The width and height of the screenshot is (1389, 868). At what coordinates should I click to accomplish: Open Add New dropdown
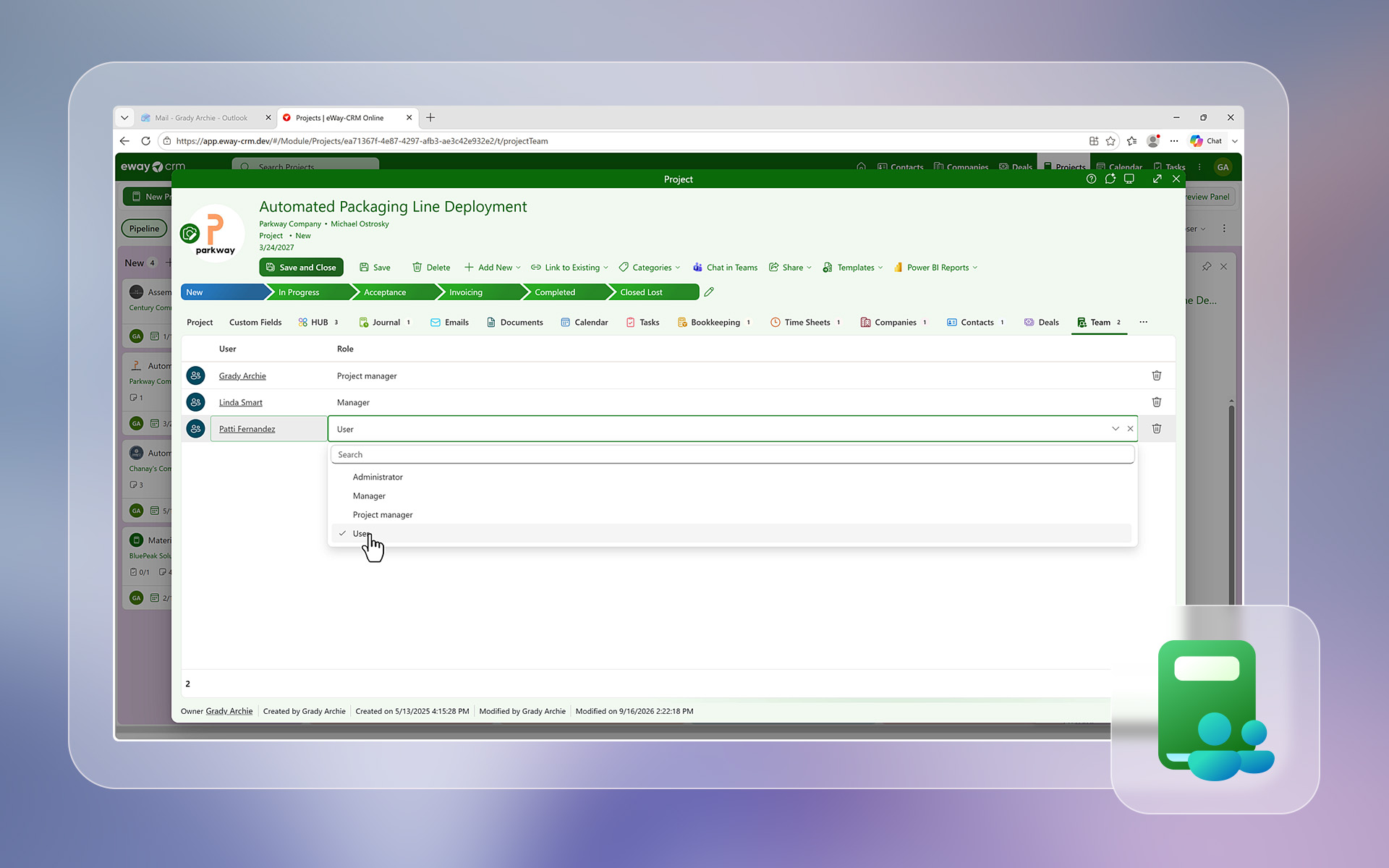(x=492, y=268)
